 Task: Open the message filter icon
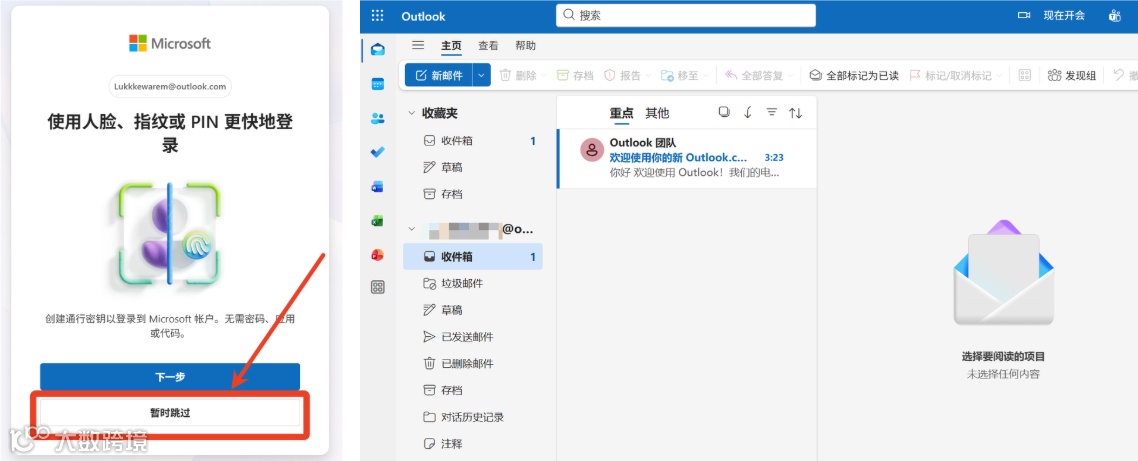tap(771, 113)
